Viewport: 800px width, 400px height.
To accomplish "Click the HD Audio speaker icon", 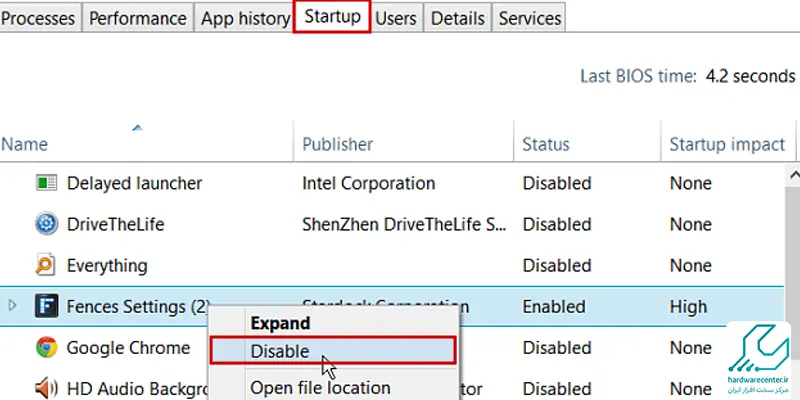I will (x=46, y=389).
